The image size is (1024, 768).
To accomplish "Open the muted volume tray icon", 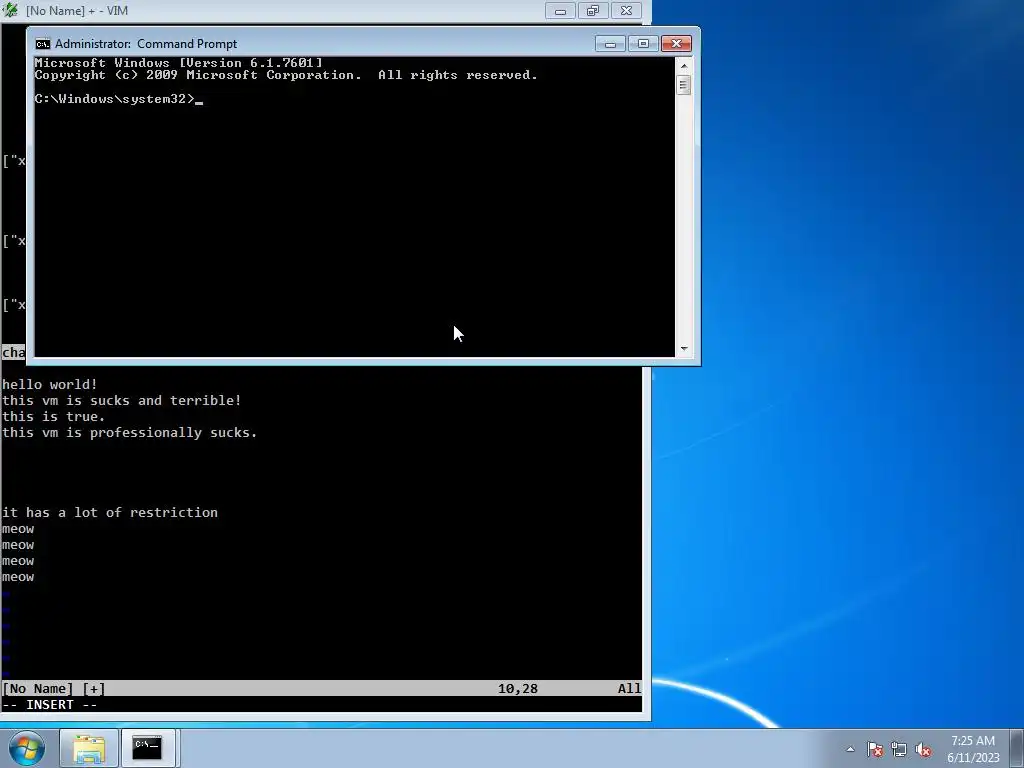I will tap(923, 749).
